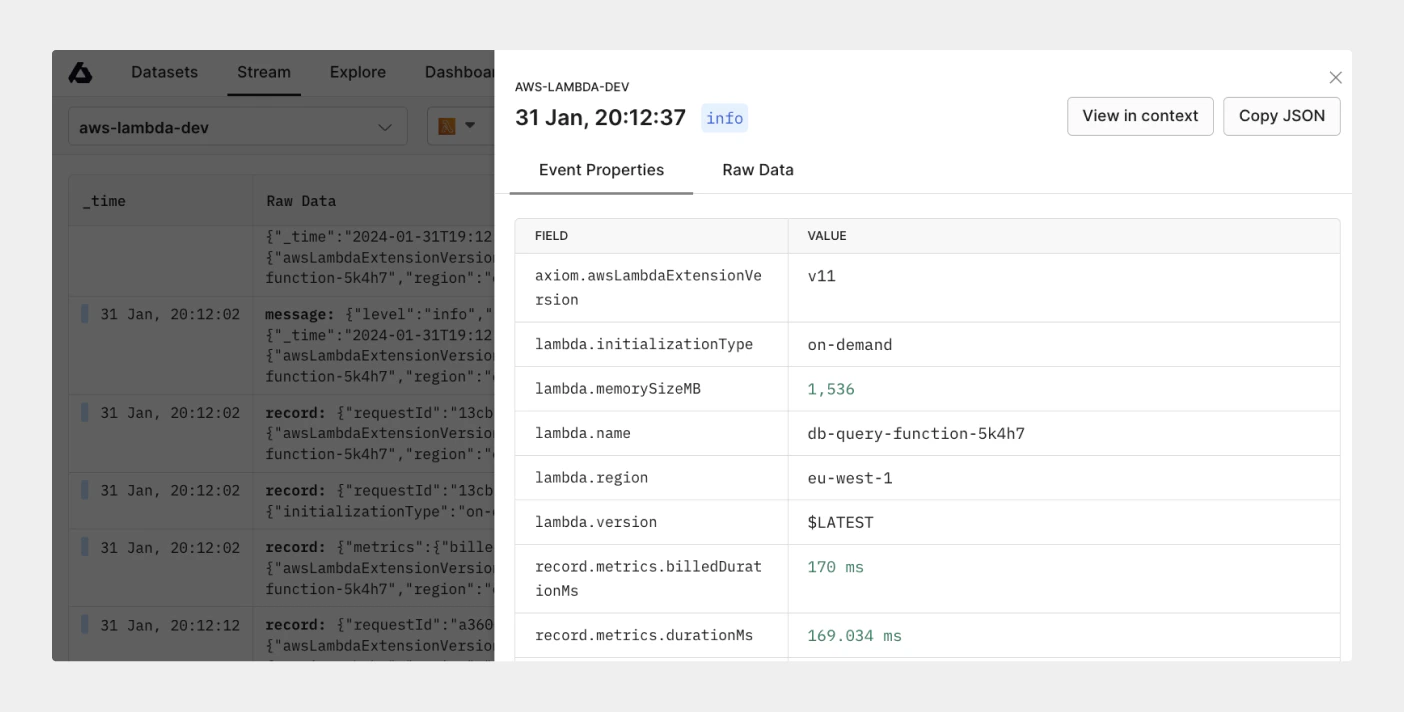This screenshot has height=712, width=1404.
Task: Click the info severity badge next to the timestamp
Action: [724, 118]
